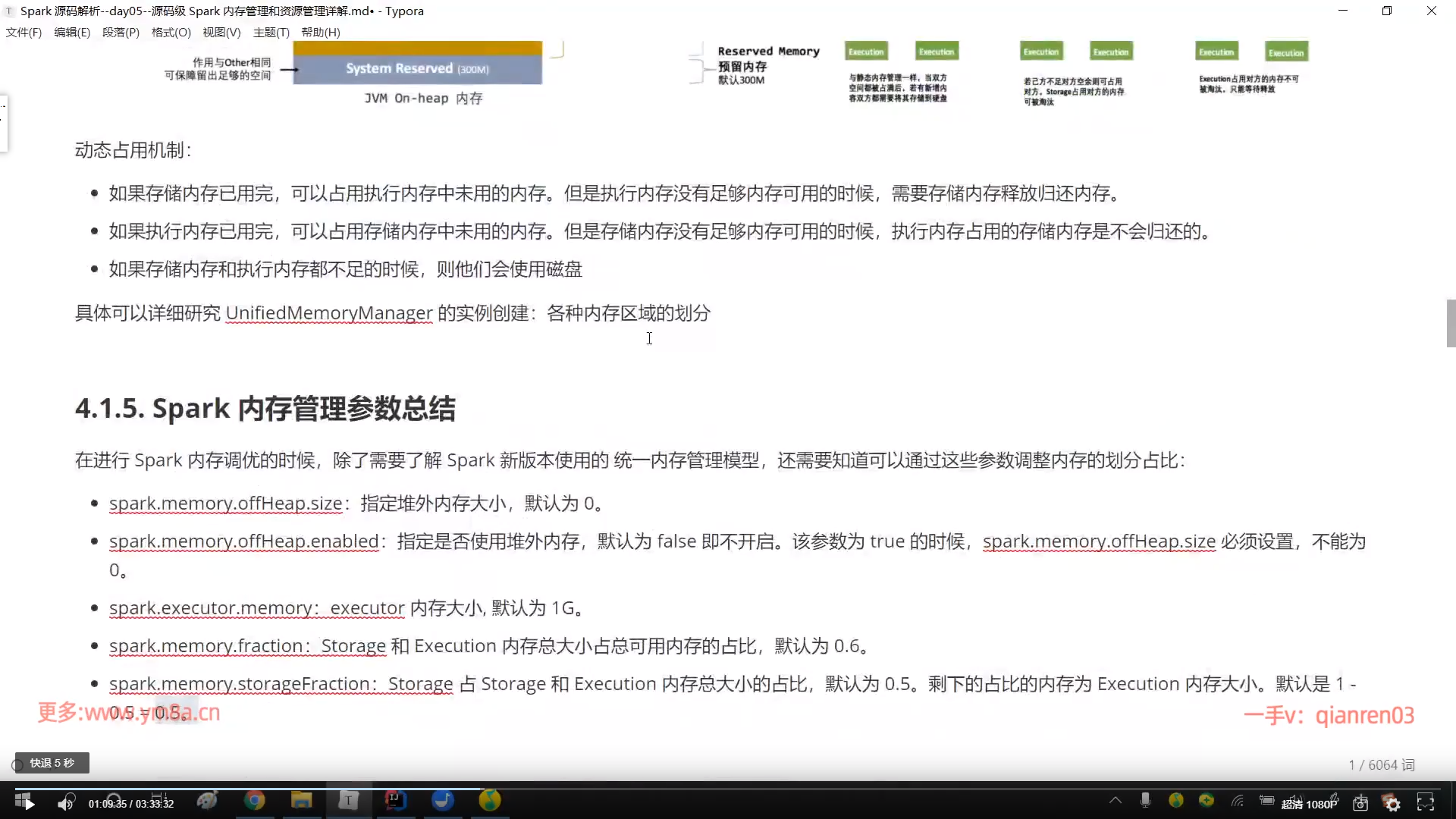Viewport: 1456px width, 819px height.
Task: Click the document vertical scrollbar thumb
Action: click(x=1451, y=323)
